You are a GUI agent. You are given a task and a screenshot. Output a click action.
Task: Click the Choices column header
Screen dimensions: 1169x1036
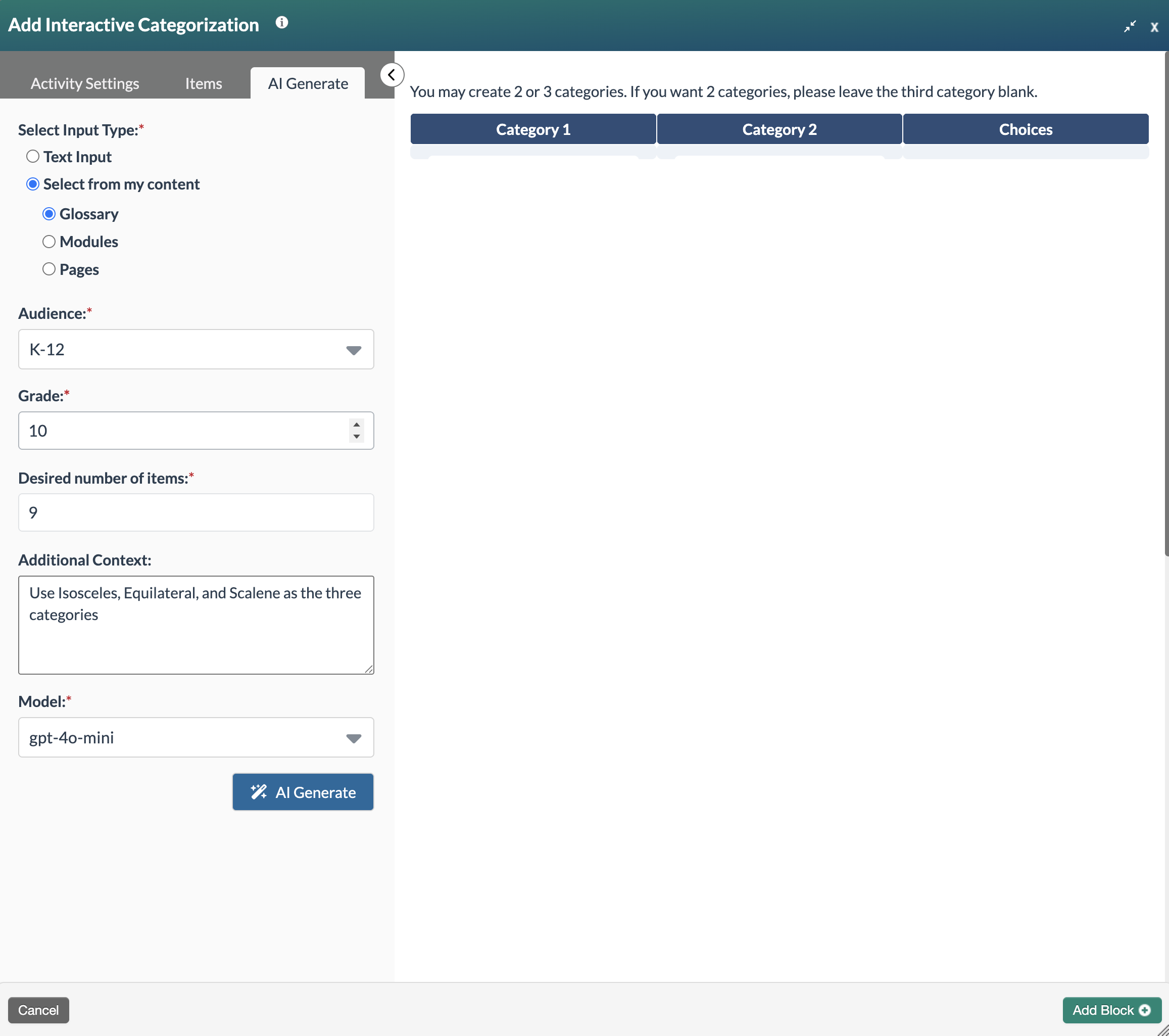1026,129
